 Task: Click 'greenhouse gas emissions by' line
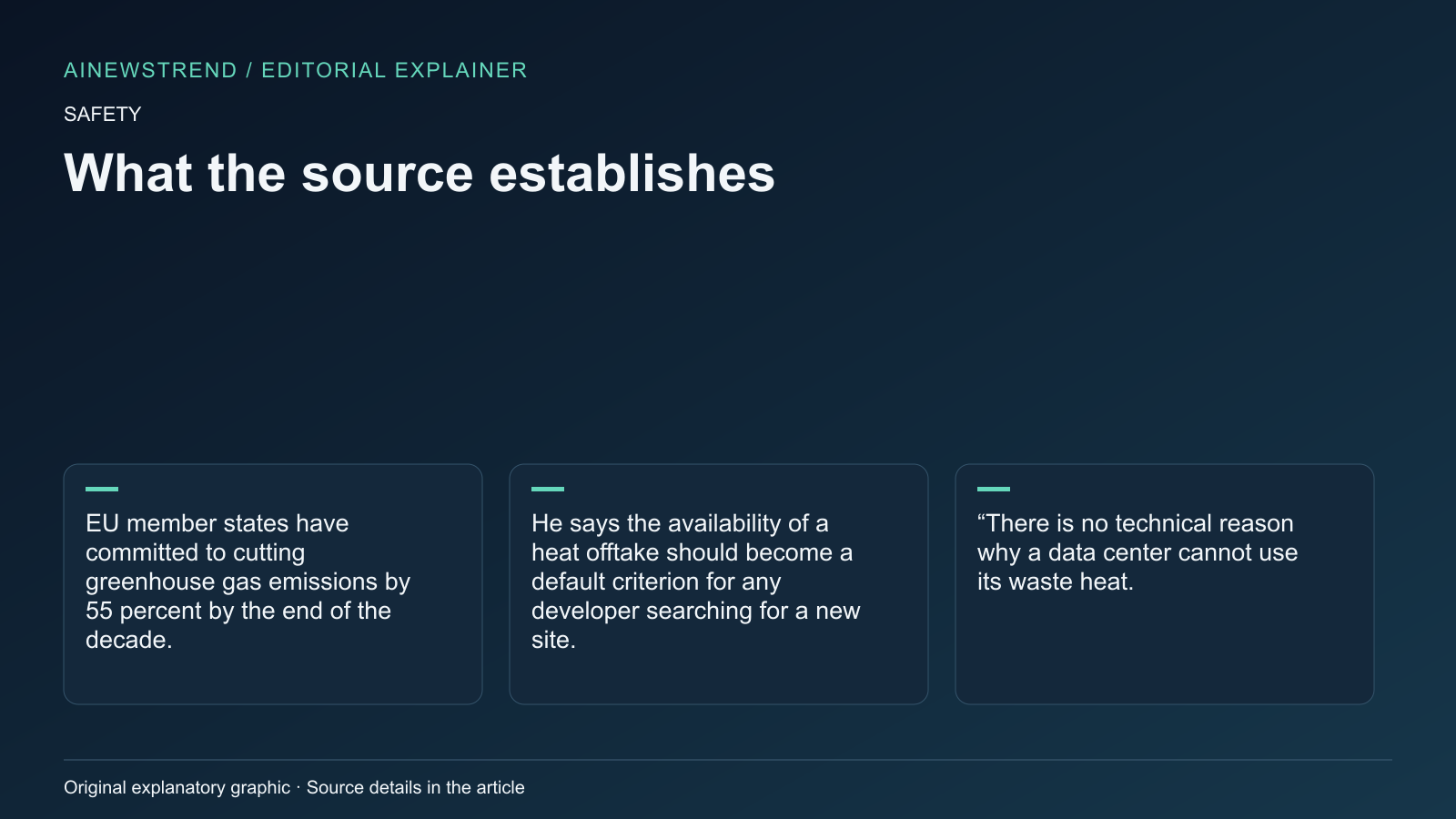pos(248,581)
